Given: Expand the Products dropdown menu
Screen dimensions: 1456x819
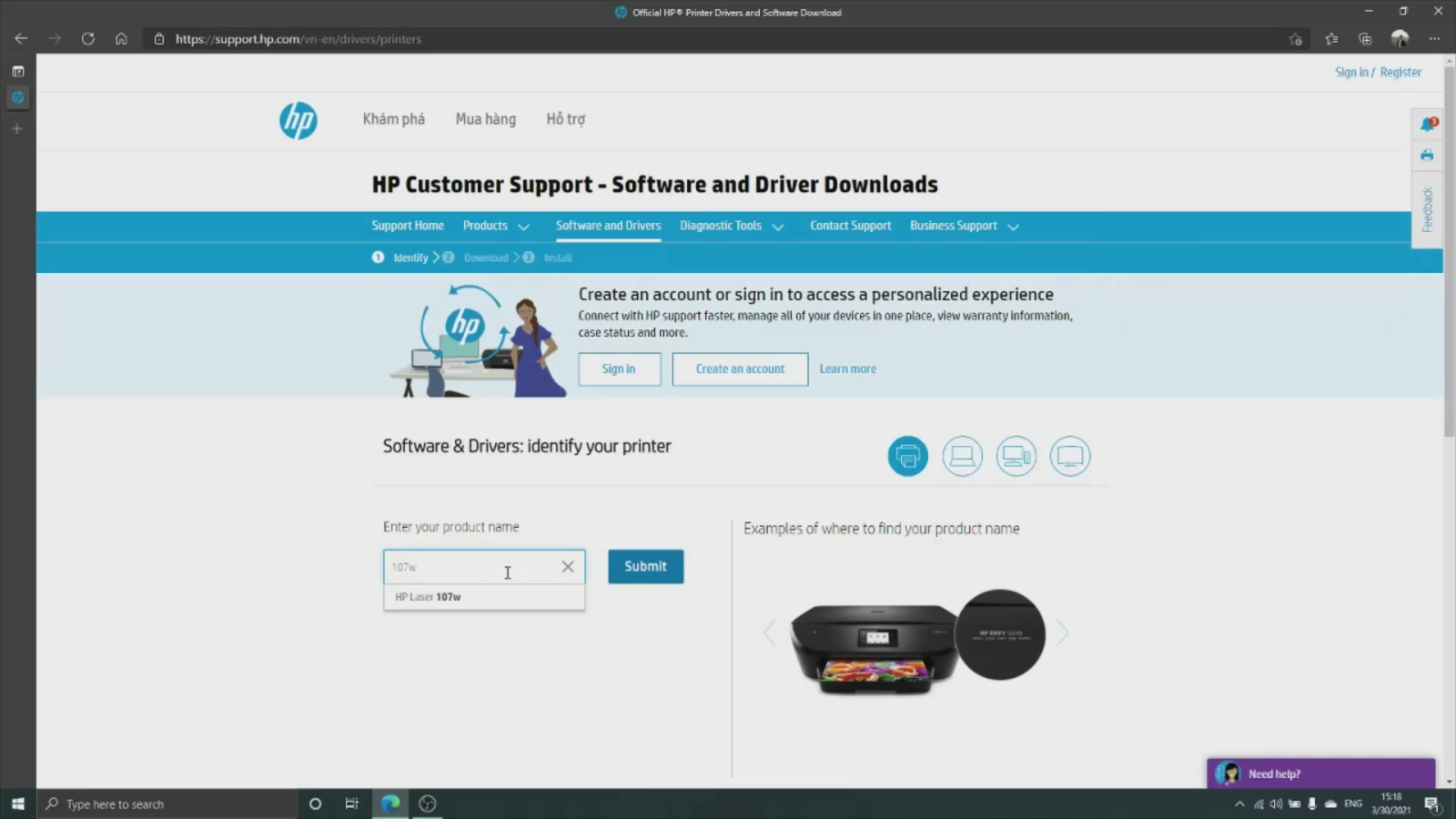Looking at the screenshot, I should pyautogui.click(x=496, y=226).
